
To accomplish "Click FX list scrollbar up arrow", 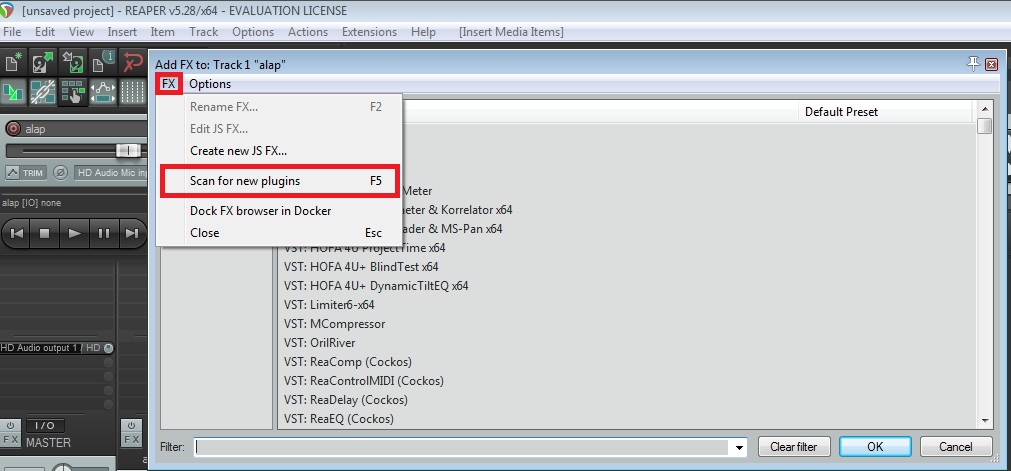I will coord(985,108).
